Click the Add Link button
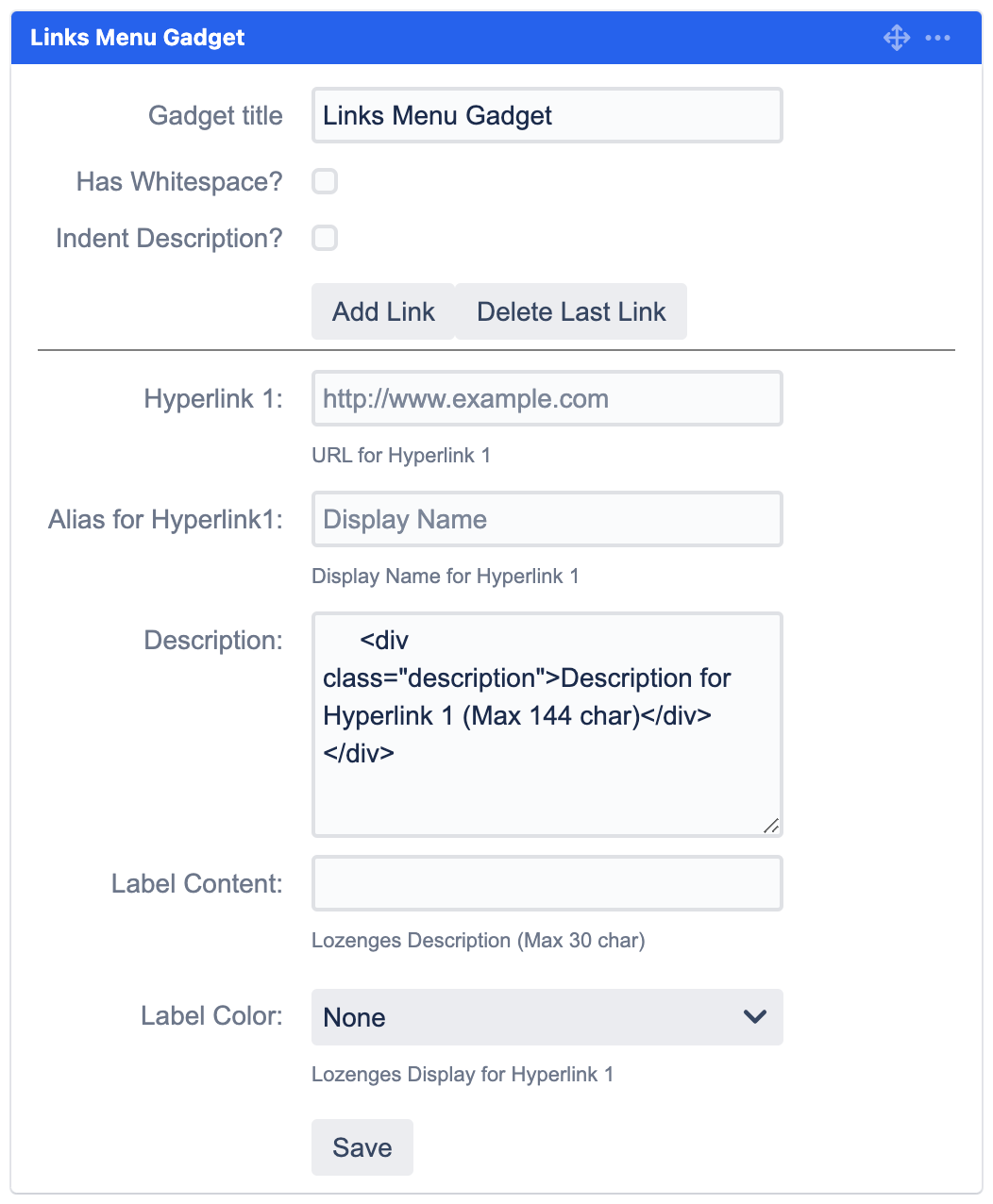 (382, 311)
